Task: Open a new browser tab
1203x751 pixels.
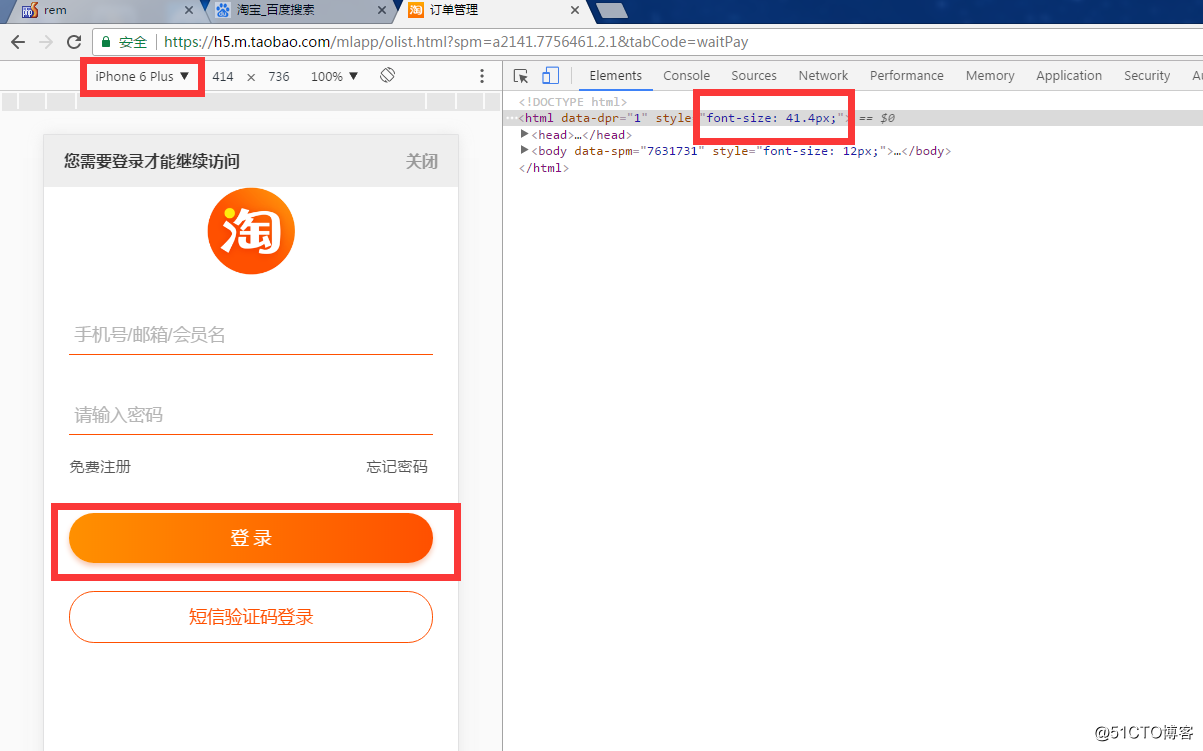Action: click(x=611, y=11)
